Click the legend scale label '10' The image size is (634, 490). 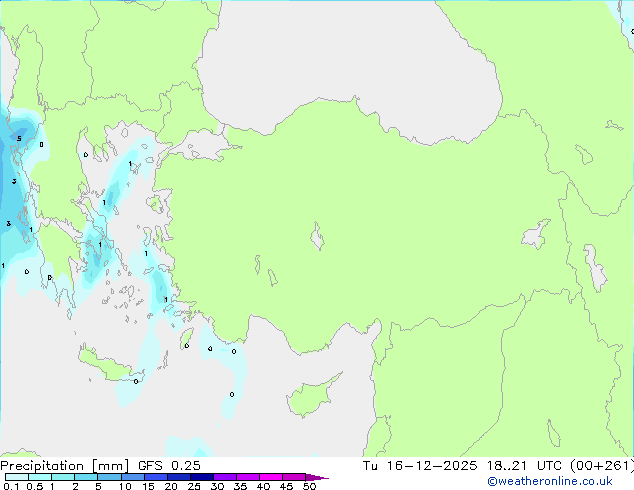tap(125, 486)
